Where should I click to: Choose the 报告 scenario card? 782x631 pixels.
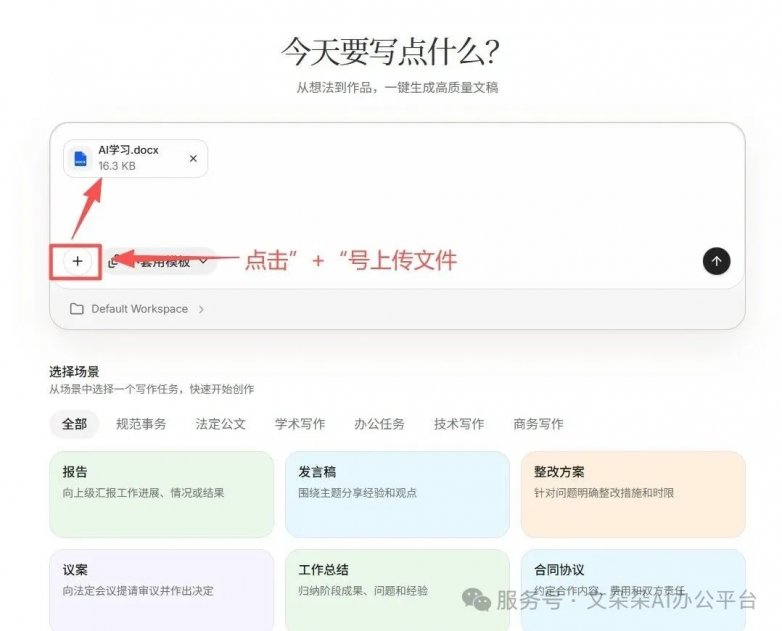coord(162,494)
